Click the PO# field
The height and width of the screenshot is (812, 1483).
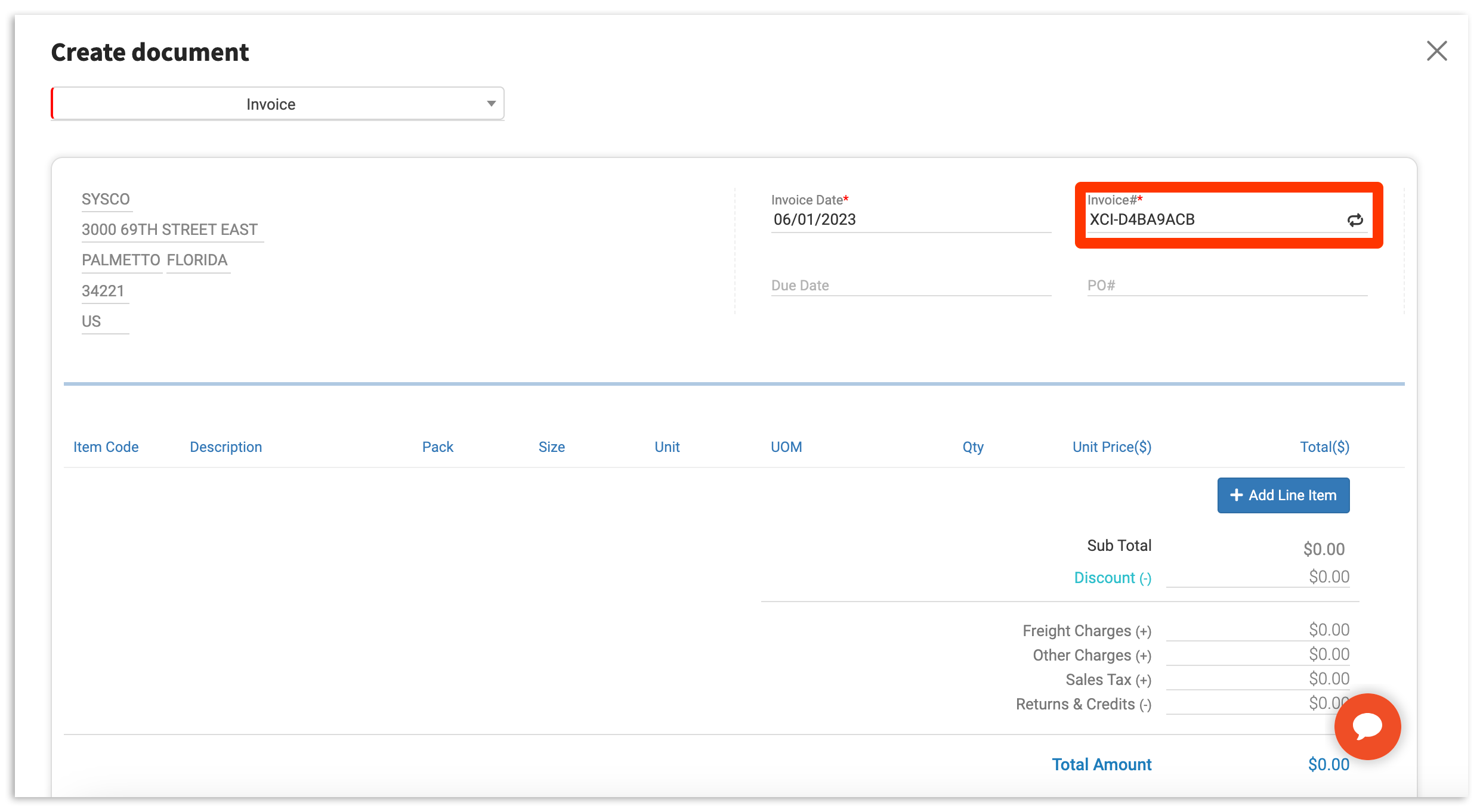point(1226,286)
